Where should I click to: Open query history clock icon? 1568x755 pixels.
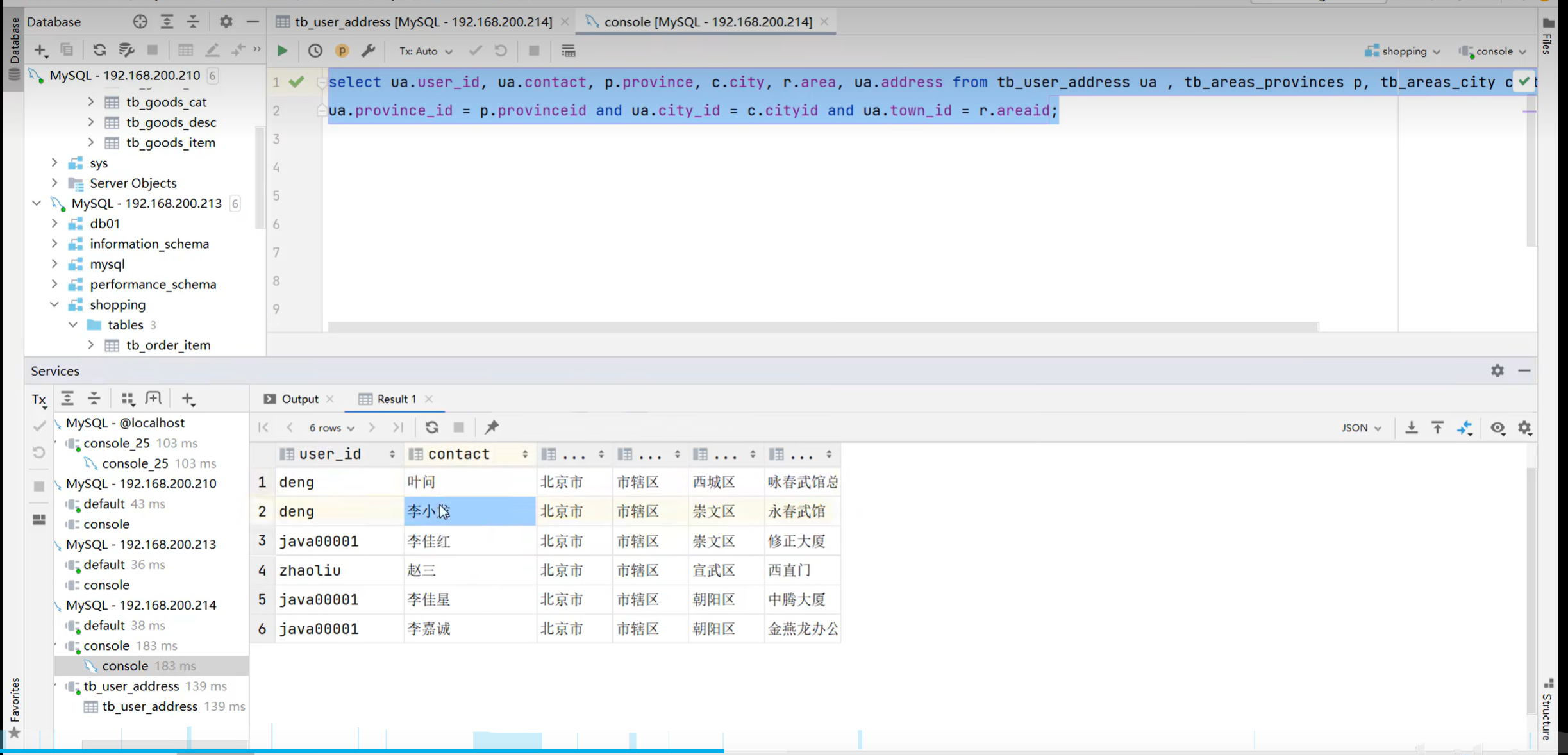[315, 51]
